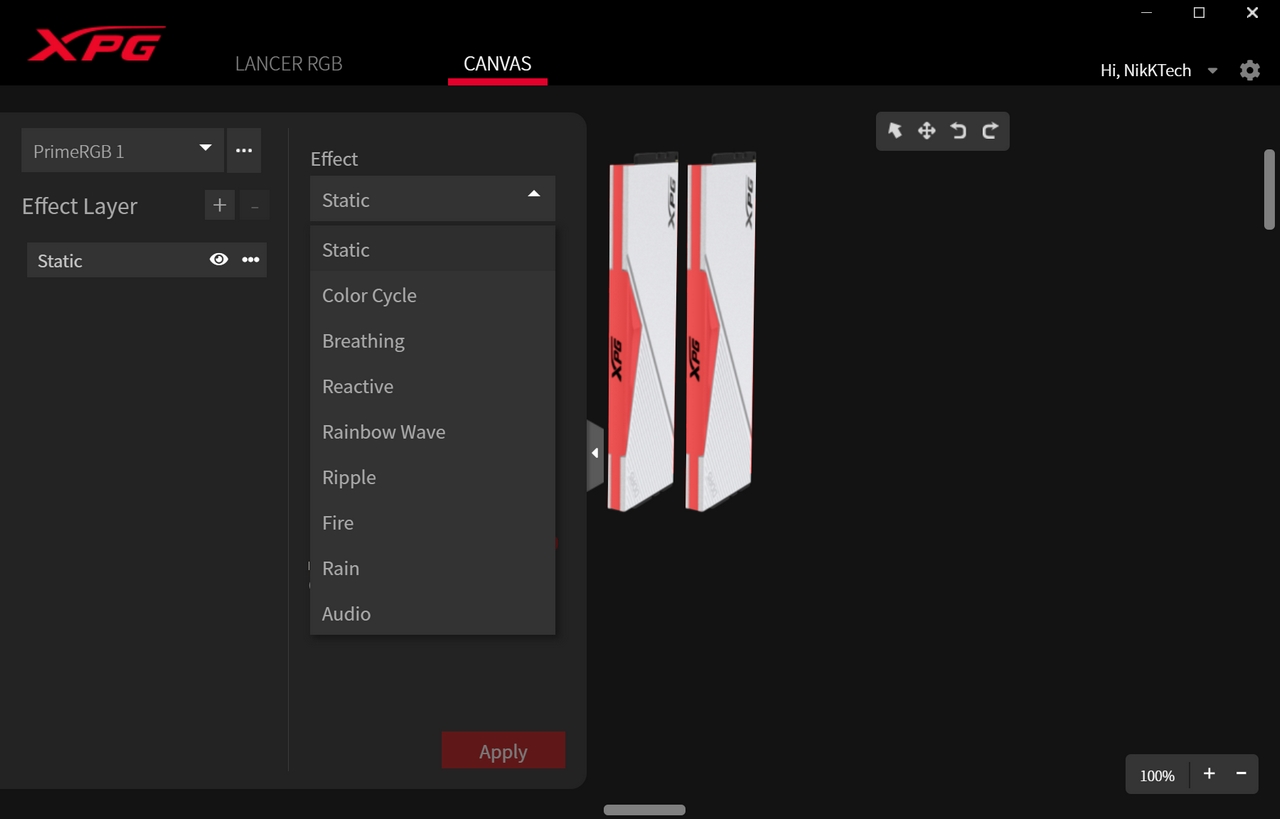The width and height of the screenshot is (1280, 819).
Task: Click the Apply button
Action: [503, 751]
